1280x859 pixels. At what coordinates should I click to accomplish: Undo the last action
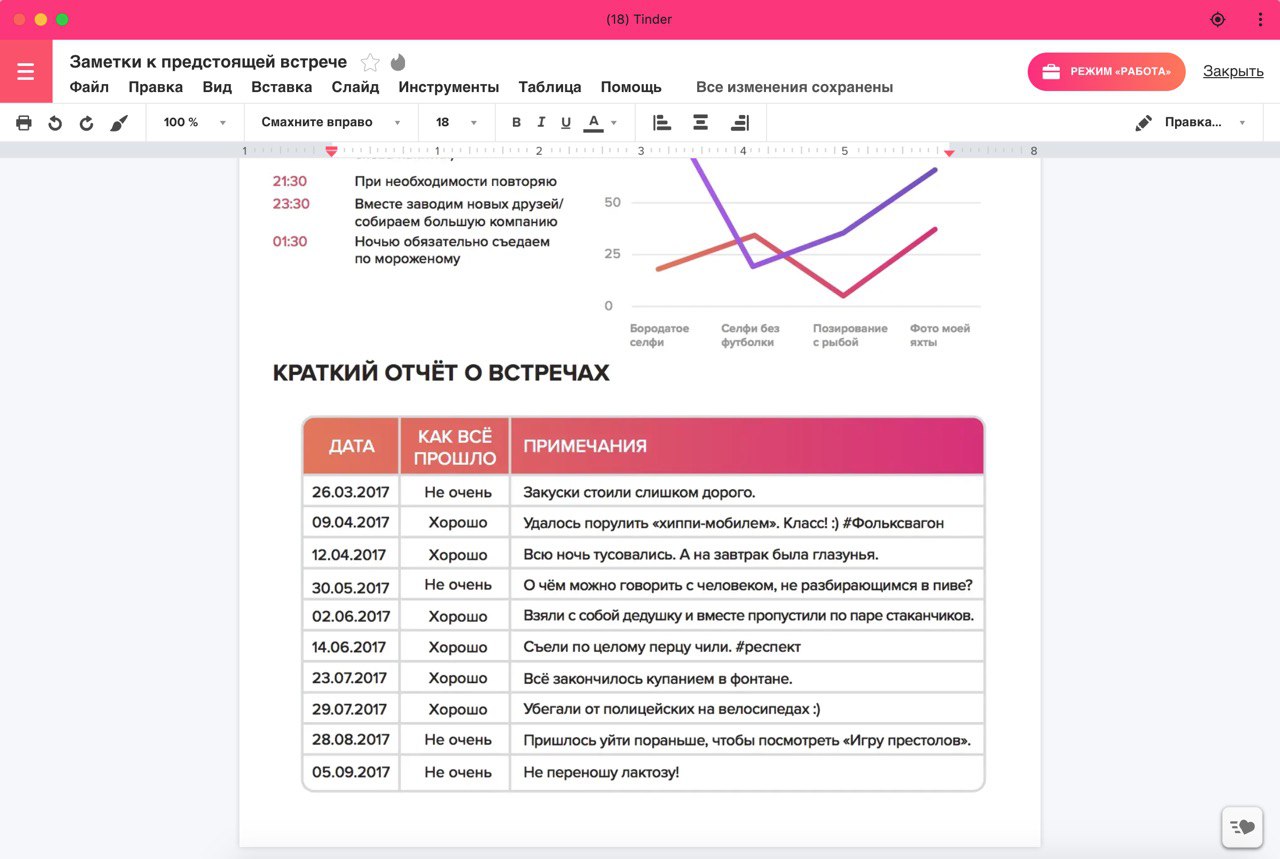click(x=55, y=123)
